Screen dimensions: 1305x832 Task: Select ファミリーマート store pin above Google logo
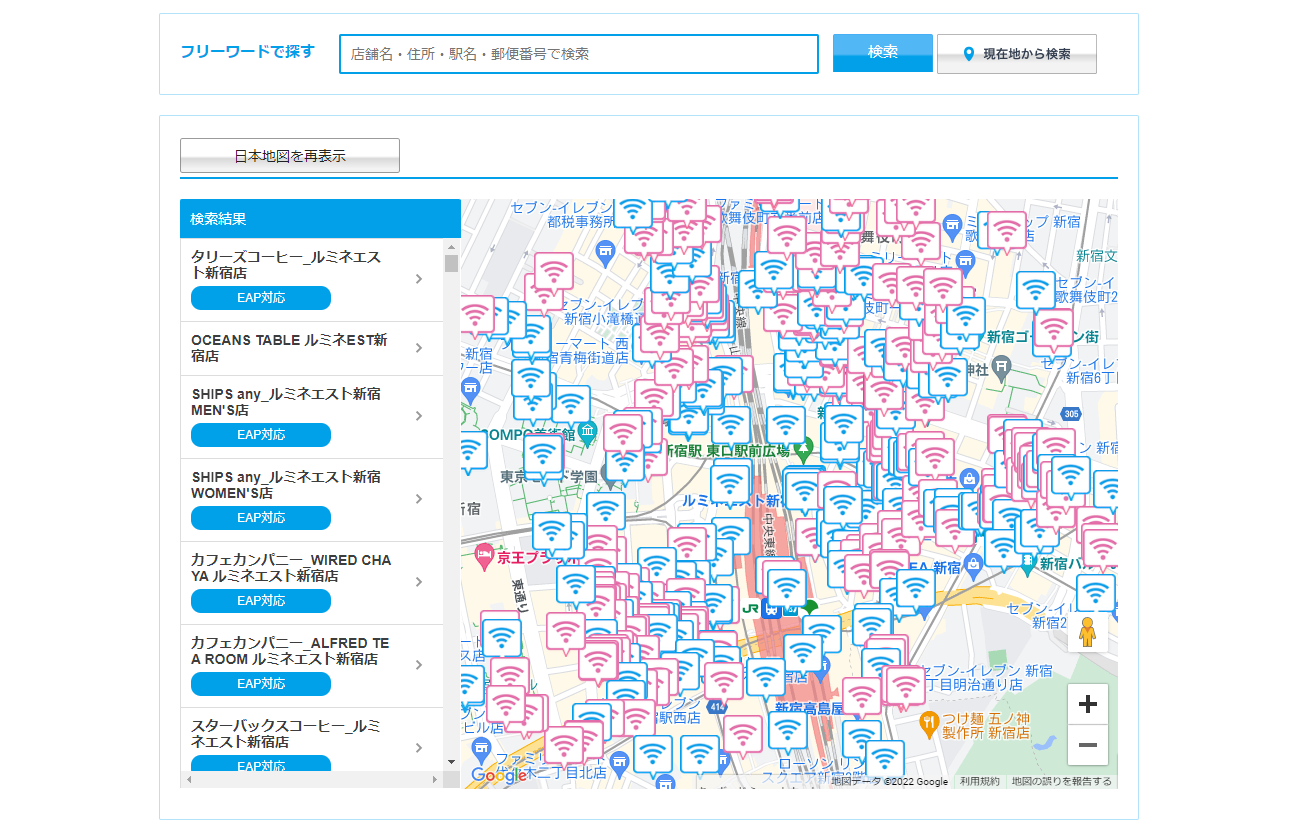point(482,749)
